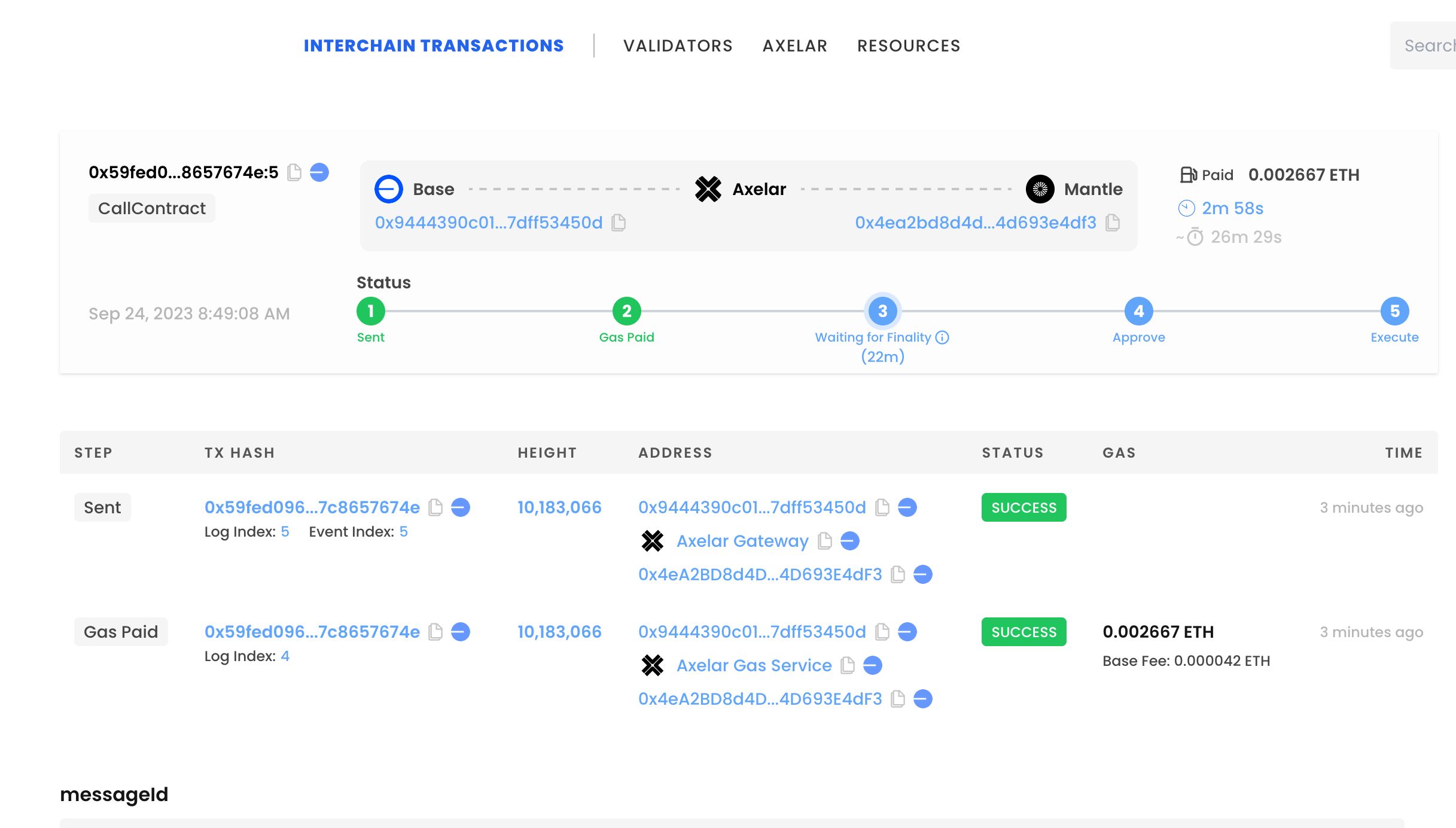Open Gas Paid row tx hash link

[312, 632]
